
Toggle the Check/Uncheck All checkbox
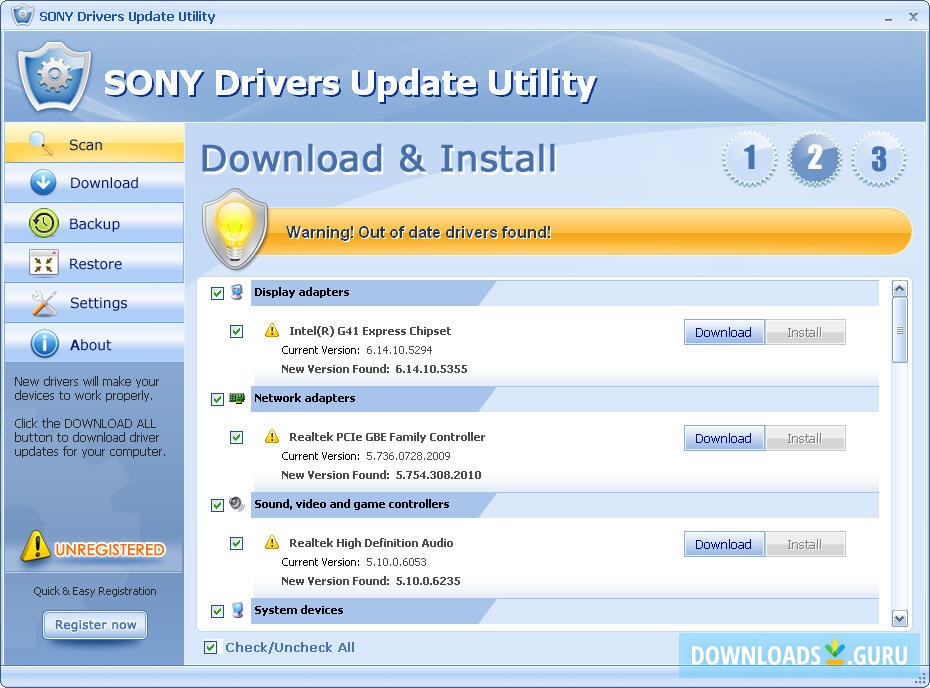click(210, 647)
